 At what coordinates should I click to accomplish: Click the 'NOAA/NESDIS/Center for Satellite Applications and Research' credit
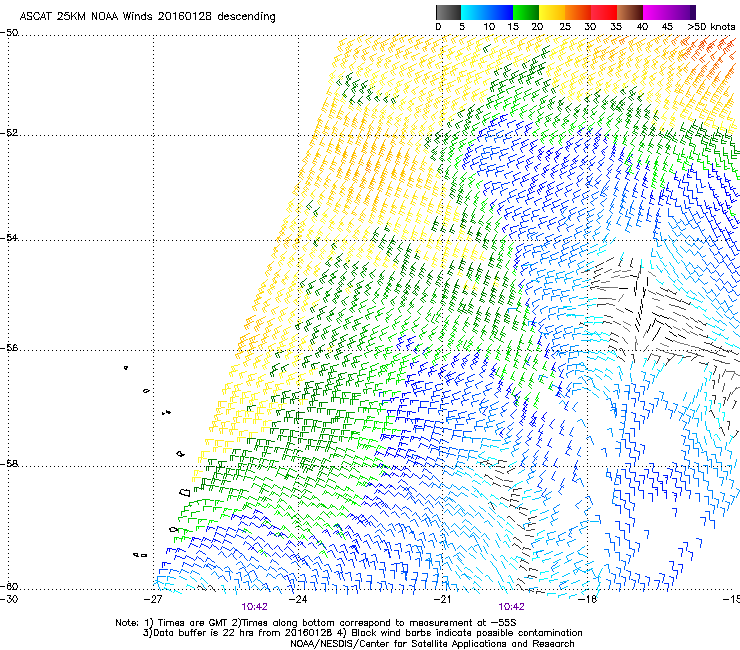point(432,644)
